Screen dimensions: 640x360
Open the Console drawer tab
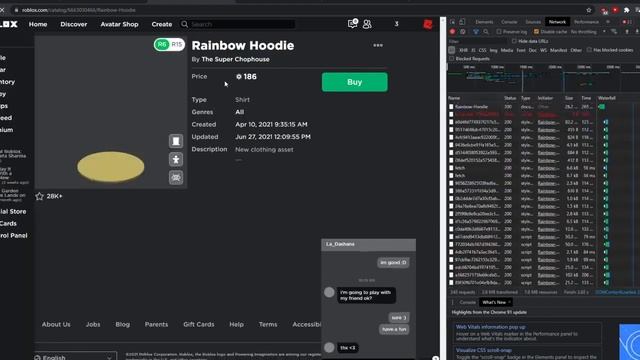tap(468, 302)
